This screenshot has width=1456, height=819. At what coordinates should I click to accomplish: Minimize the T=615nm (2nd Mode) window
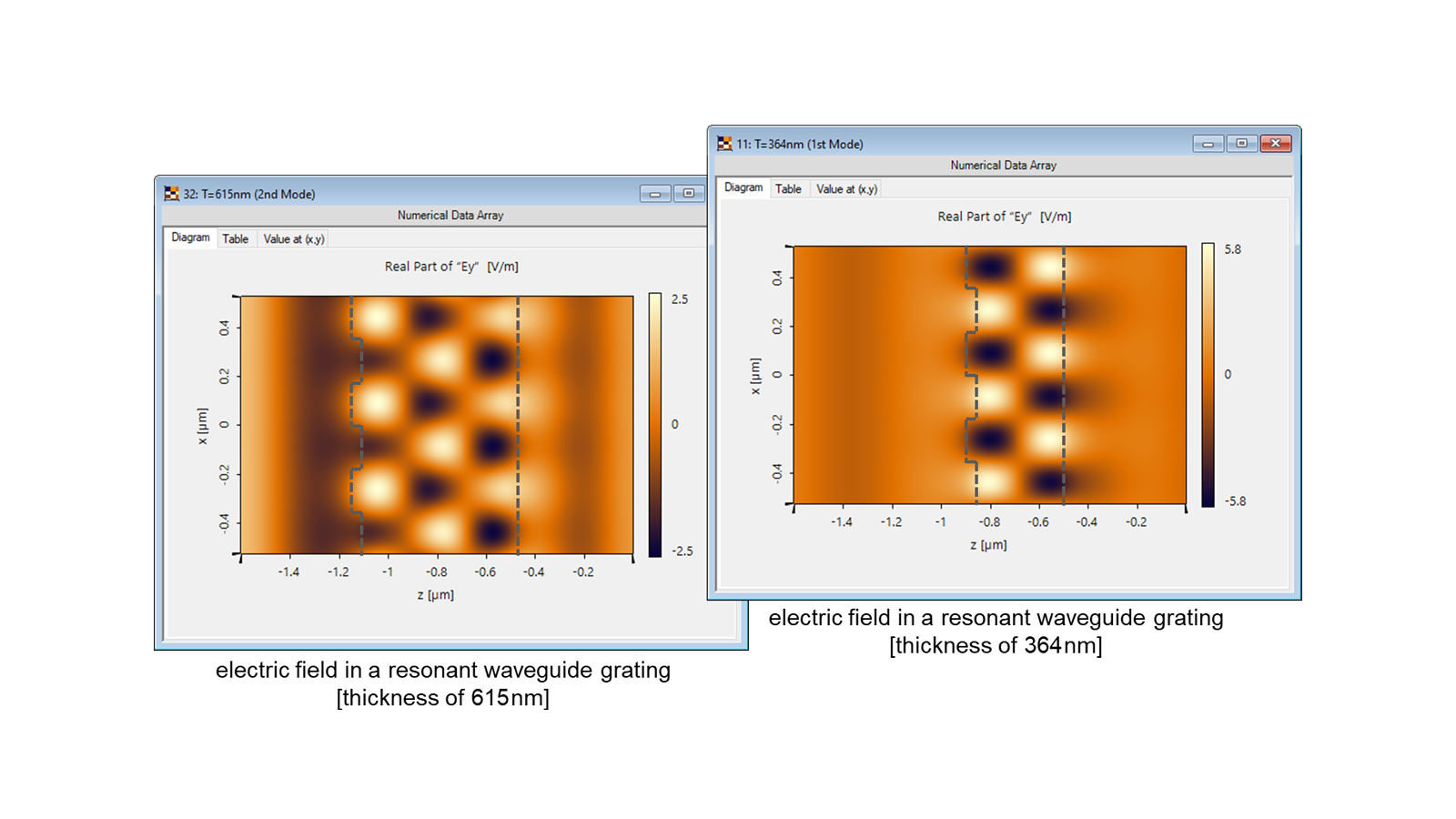click(x=655, y=194)
